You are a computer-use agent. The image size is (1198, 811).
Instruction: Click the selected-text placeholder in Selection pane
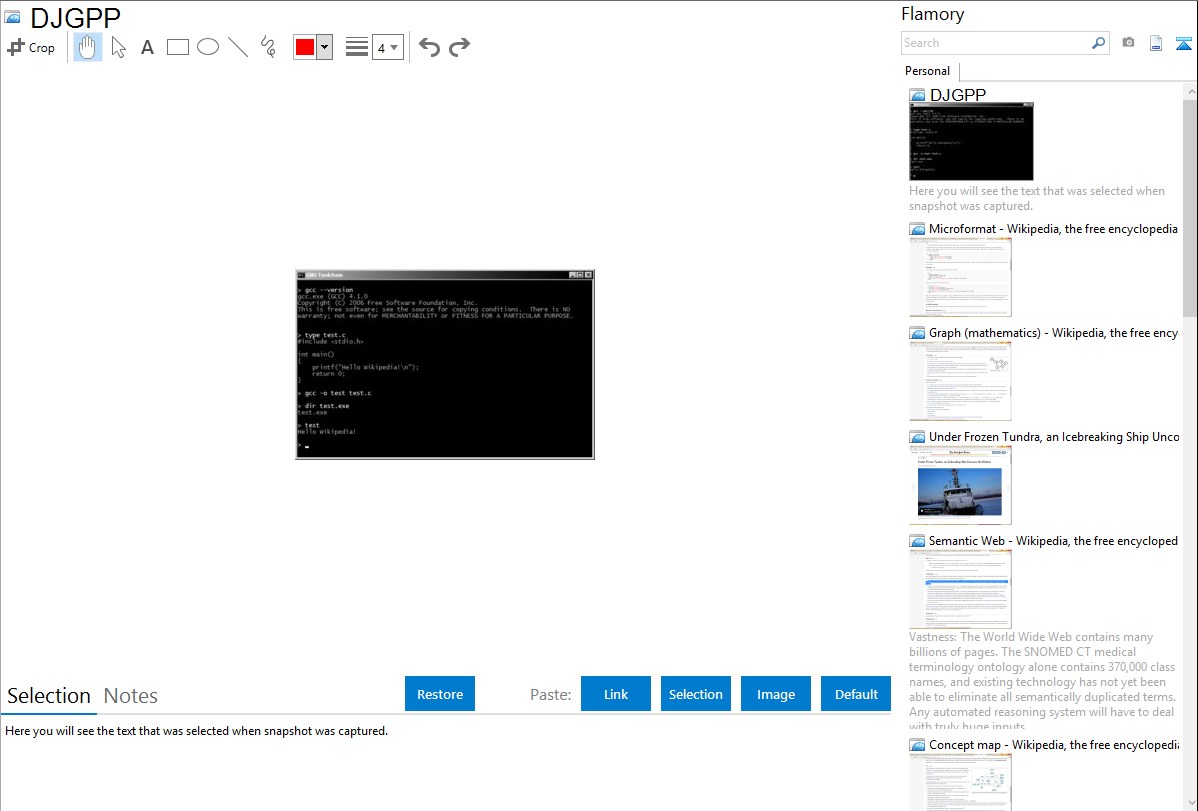(196, 731)
